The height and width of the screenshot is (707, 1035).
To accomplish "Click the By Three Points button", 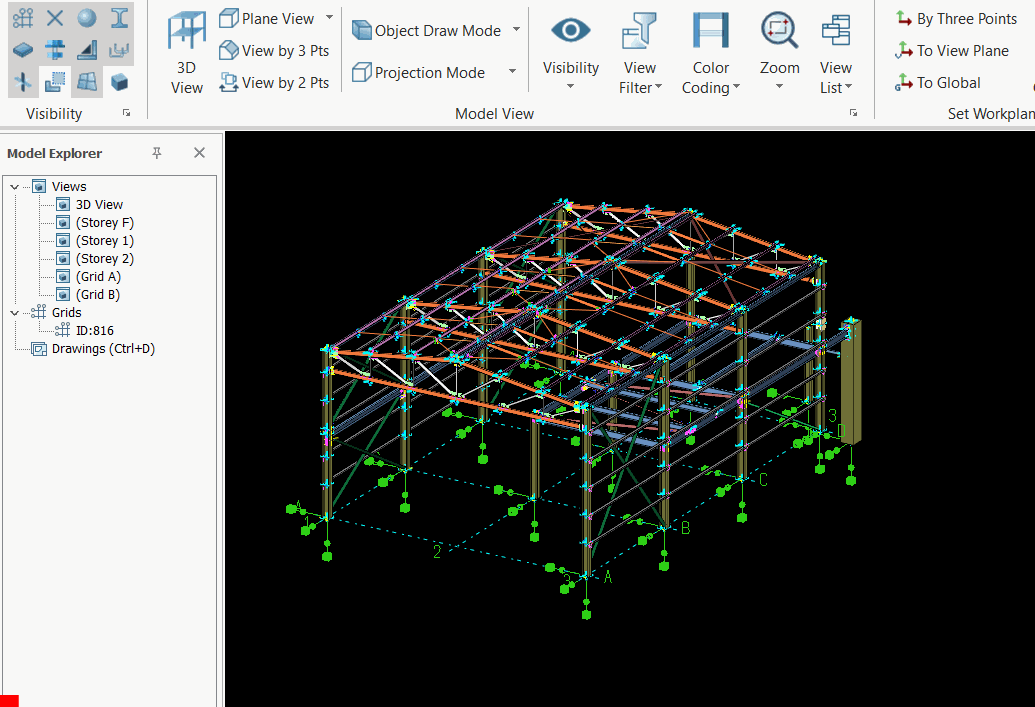I will (955, 19).
